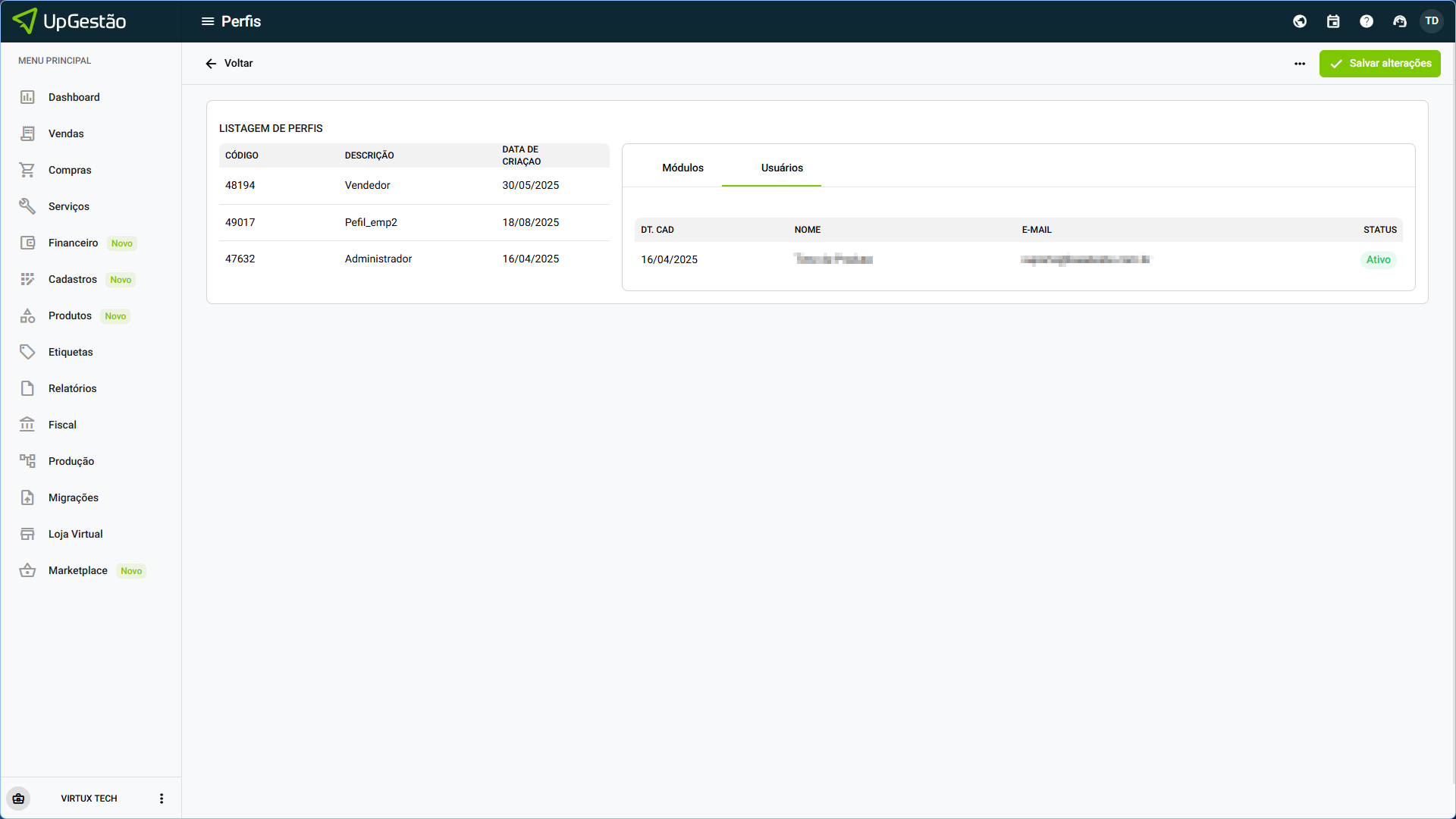Click the Compras shopping cart icon
The width and height of the screenshot is (1456, 819).
point(27,170)
